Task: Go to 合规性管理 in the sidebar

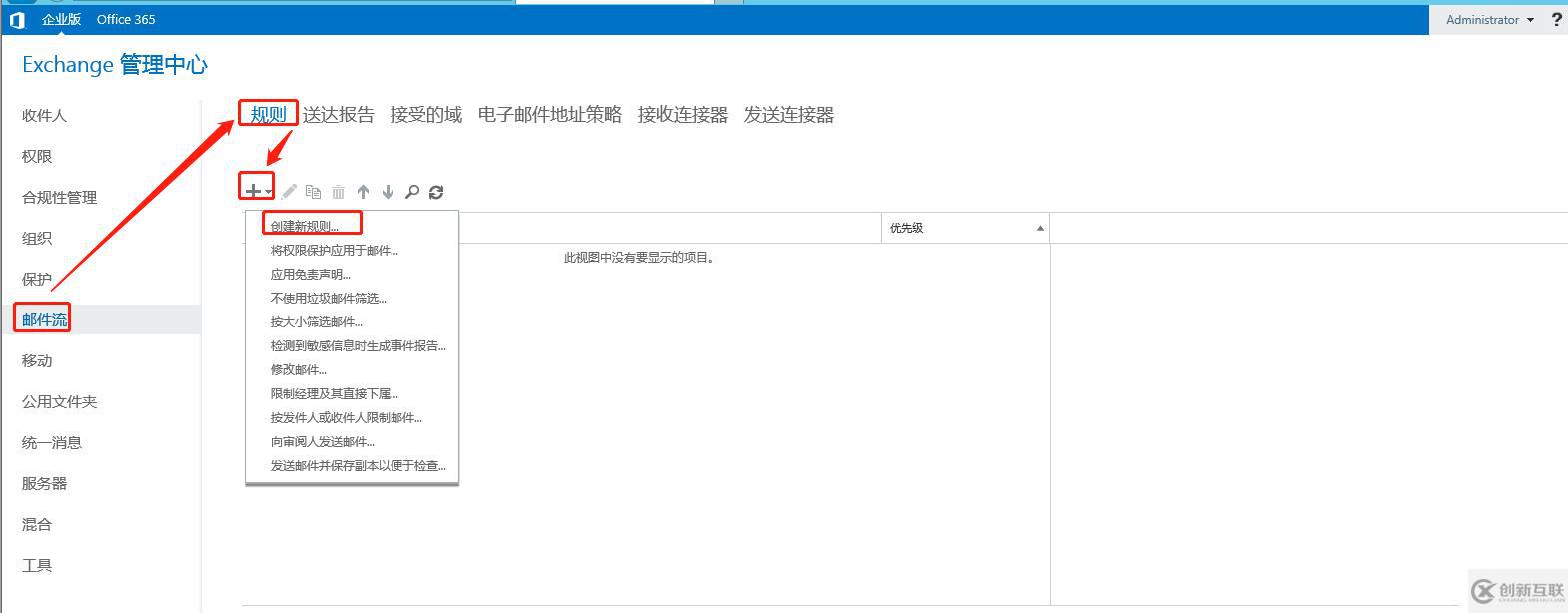Action: pos(59,197)
